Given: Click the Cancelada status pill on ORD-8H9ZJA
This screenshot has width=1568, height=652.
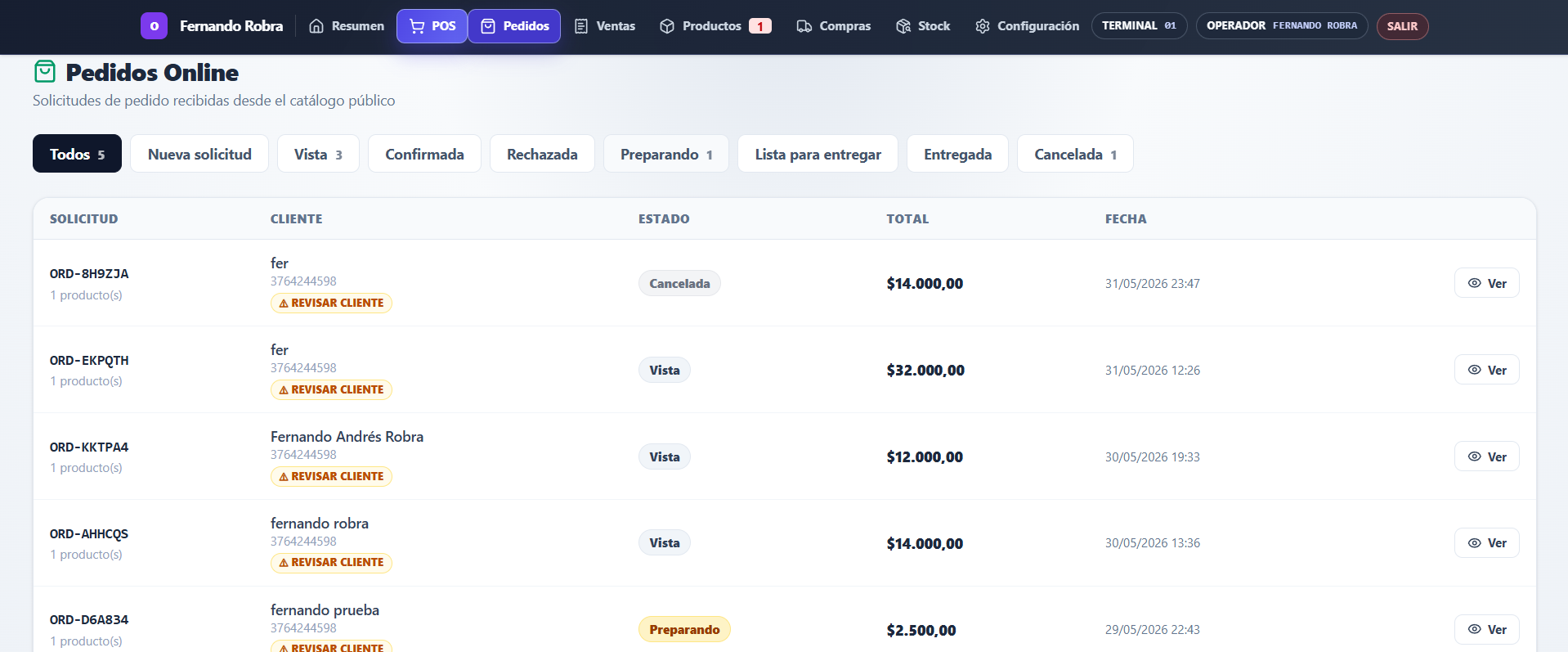Looking at the screenshot, I should point(679,283).
